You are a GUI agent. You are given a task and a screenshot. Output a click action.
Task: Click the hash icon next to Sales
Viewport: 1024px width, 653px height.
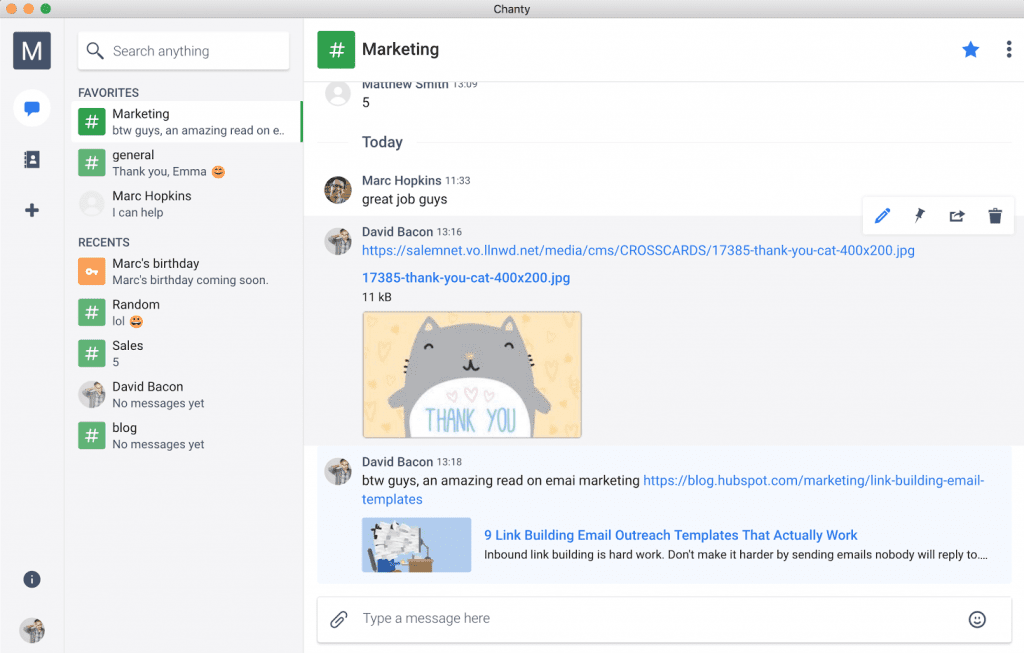[x=91, y=353]
